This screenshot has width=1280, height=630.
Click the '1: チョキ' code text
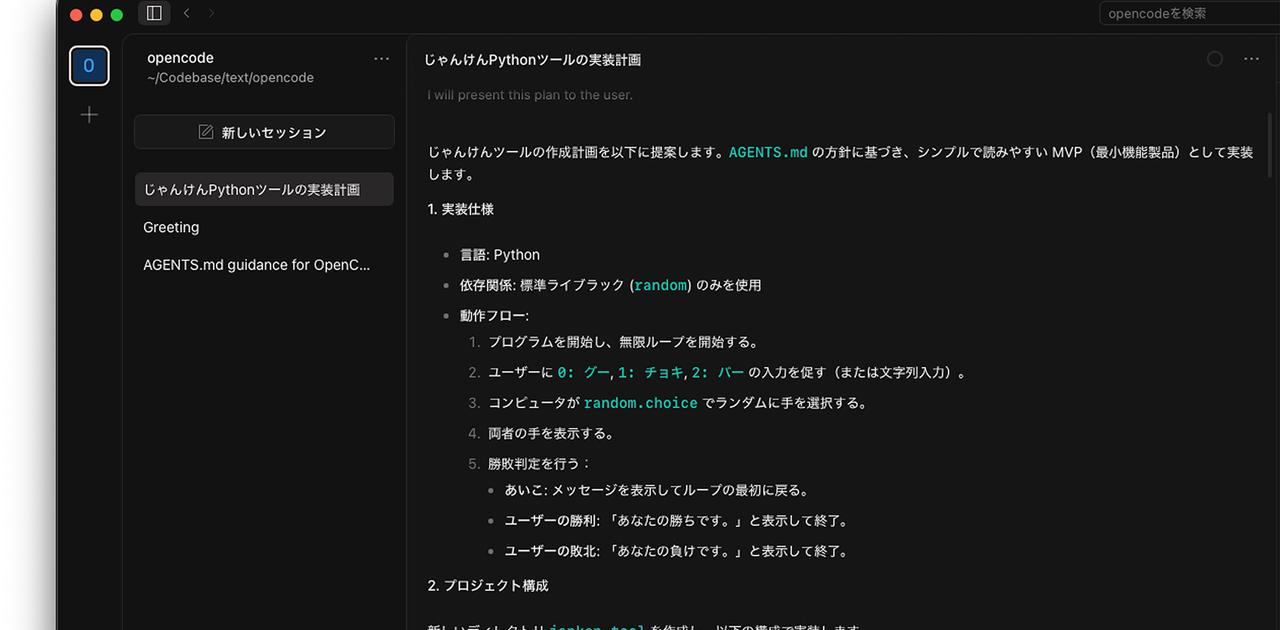pyautogui.click(x=651, y=373)
